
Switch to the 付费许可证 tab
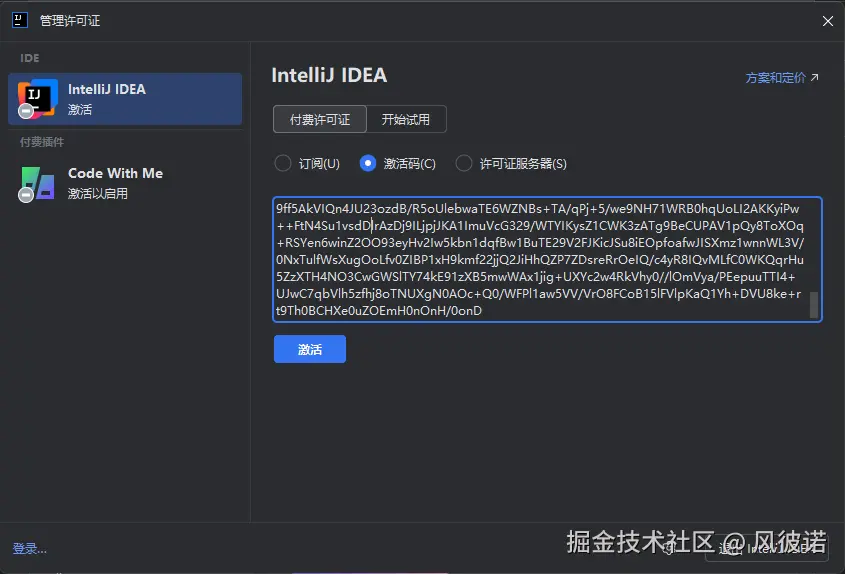coord(320,119)
